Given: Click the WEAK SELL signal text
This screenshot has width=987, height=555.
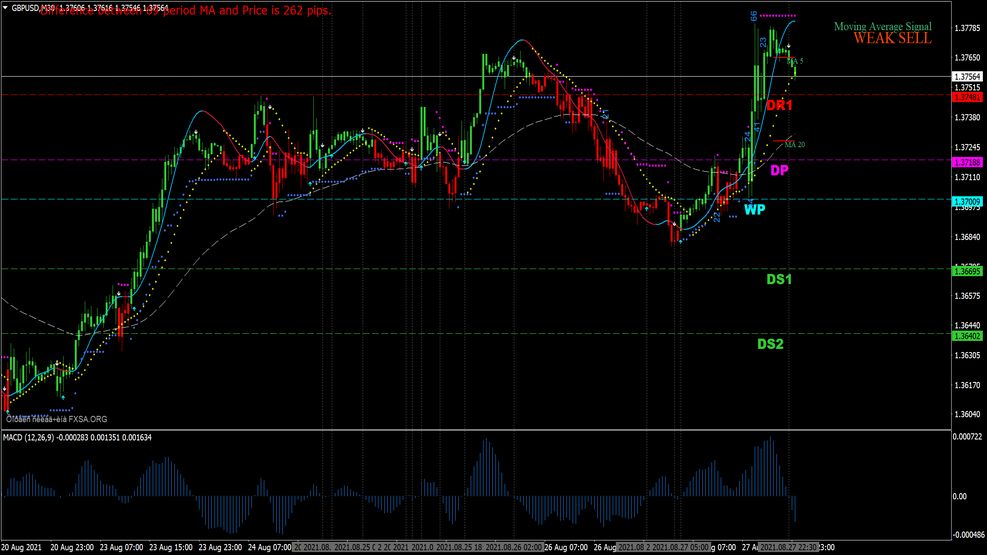Looking at the screenshot, I should tap(892, 39).
